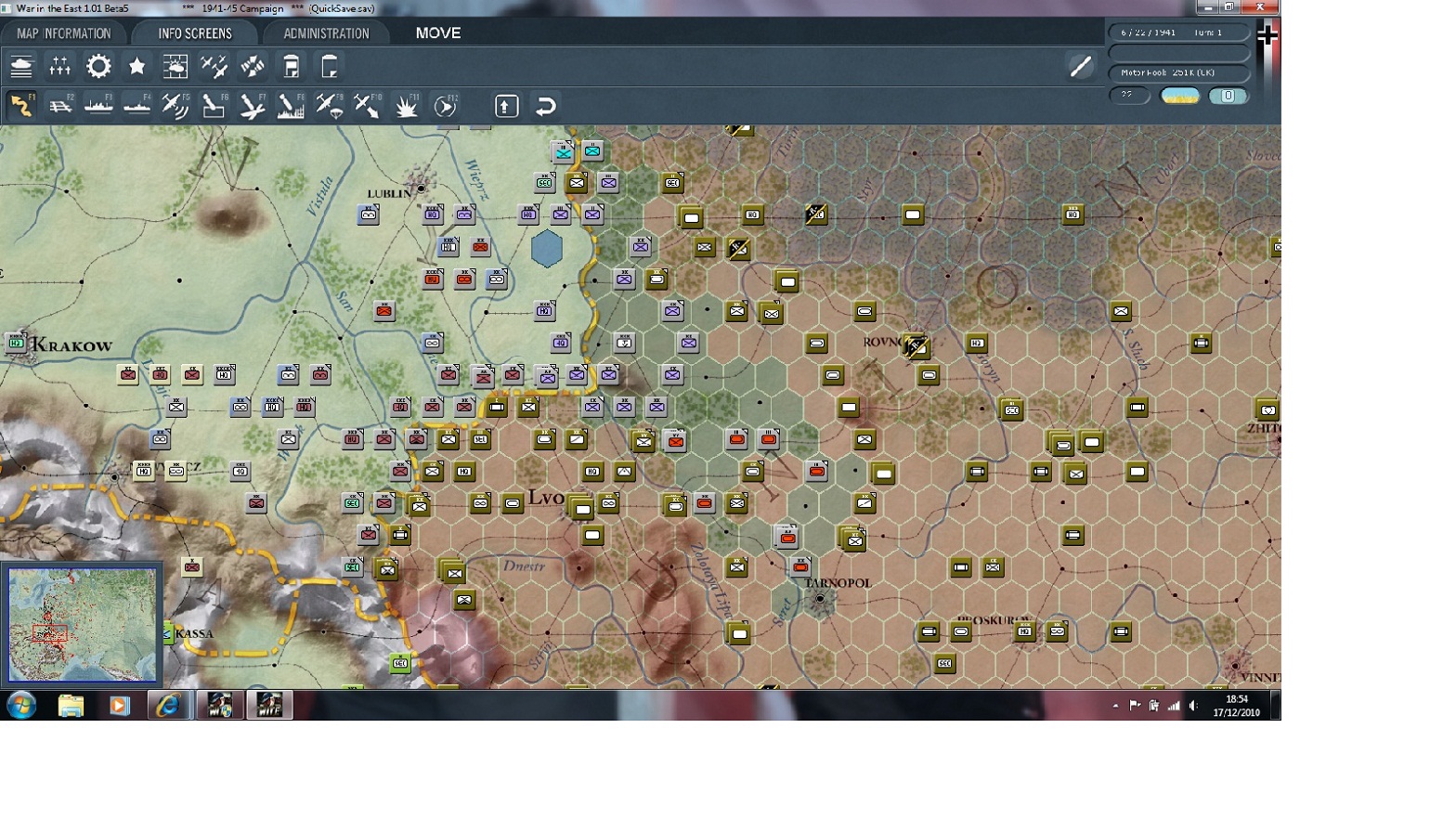Click the clear-weather sky indicator
The width and height of the screenshot is (1456, 819).
[1180, 96]
